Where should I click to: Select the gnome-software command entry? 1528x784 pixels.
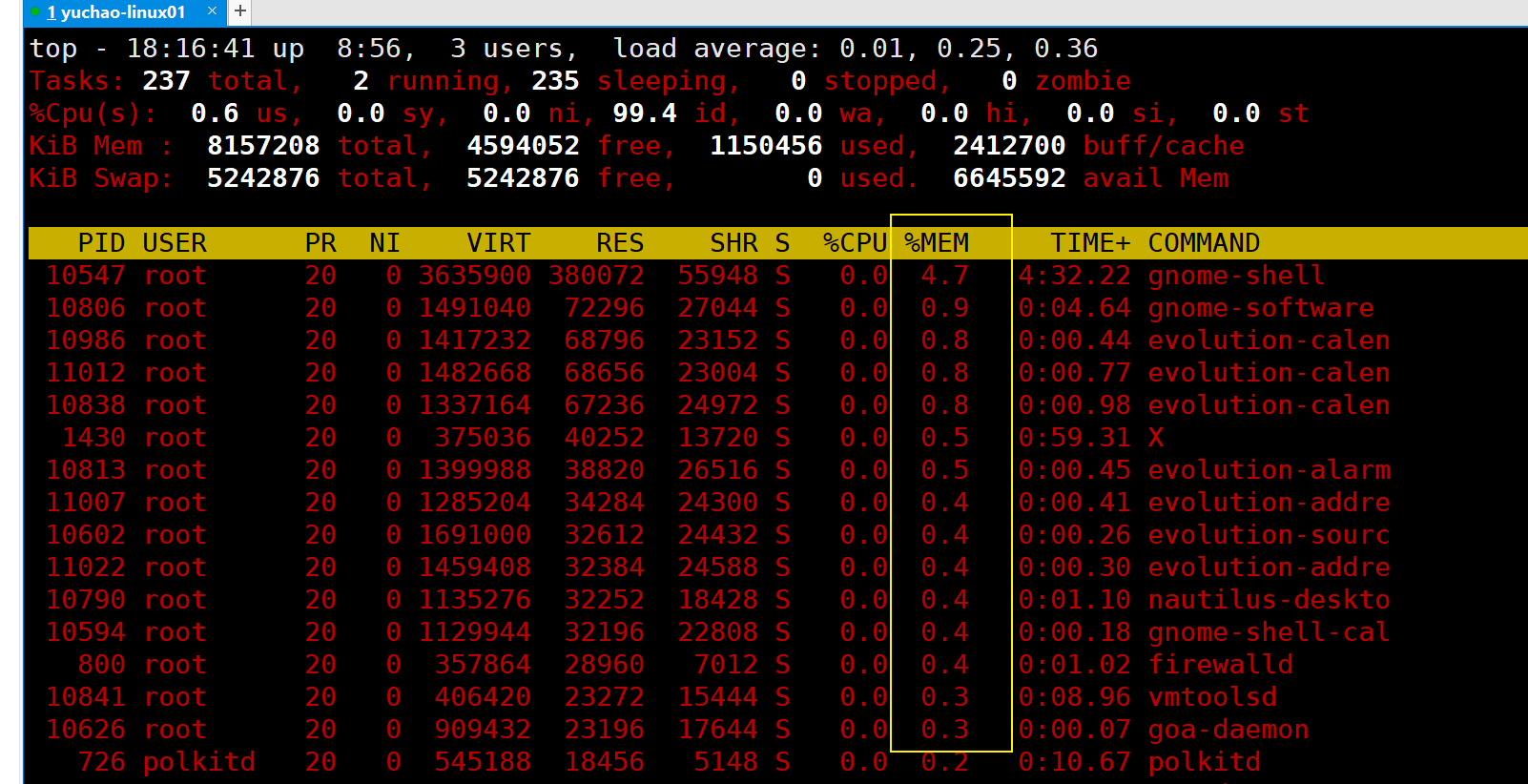click(1260, 308)
